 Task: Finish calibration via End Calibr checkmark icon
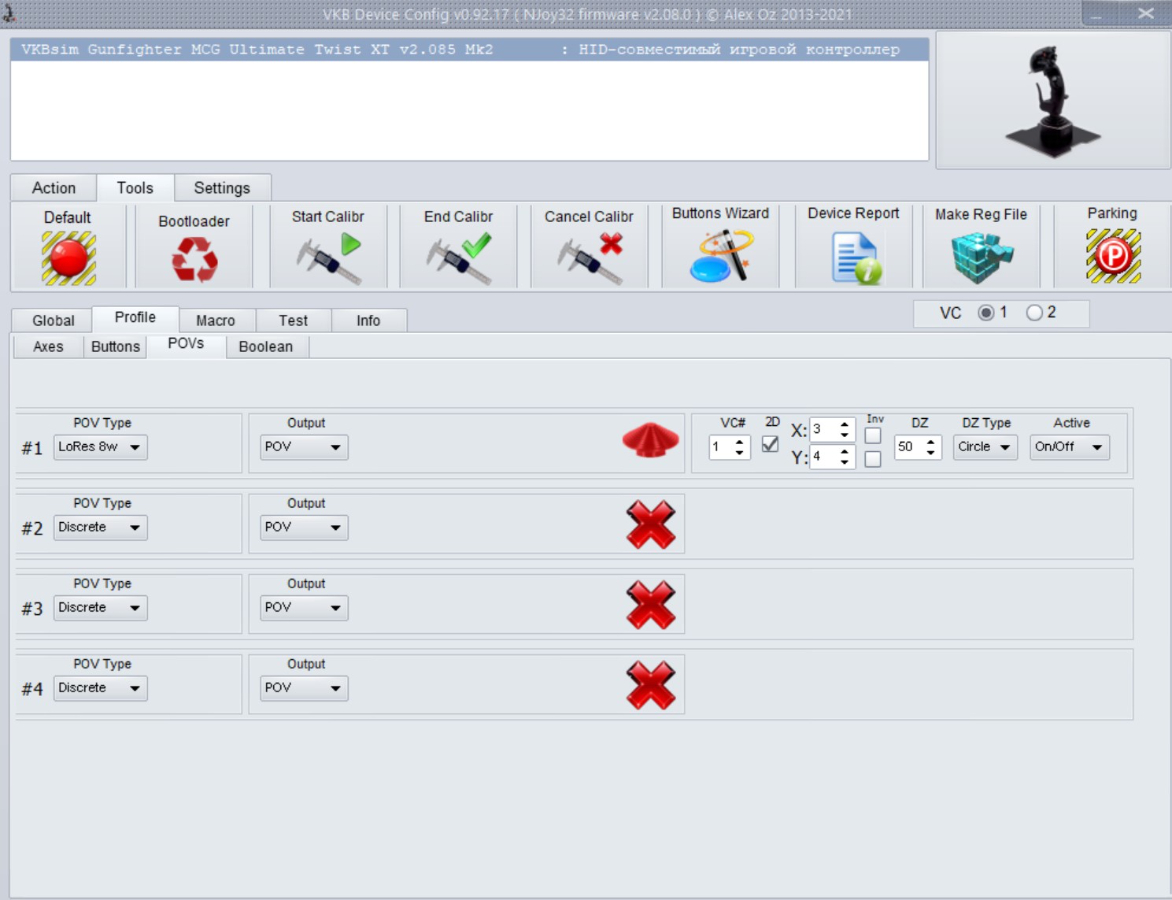pyautogui.click(x=459, y=259)
